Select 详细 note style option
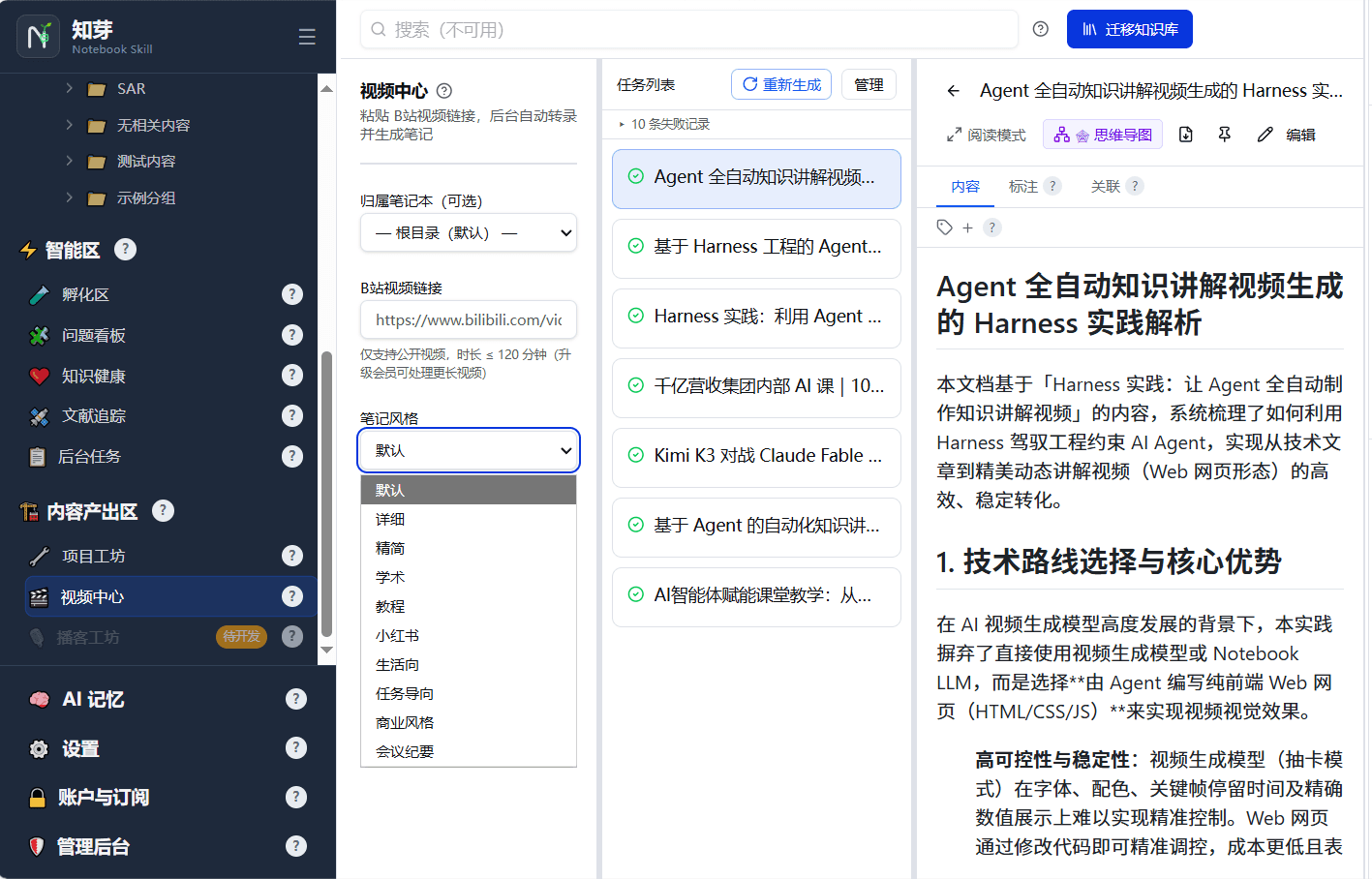Viewport: 1372px width, 879px height. [469, 520]
